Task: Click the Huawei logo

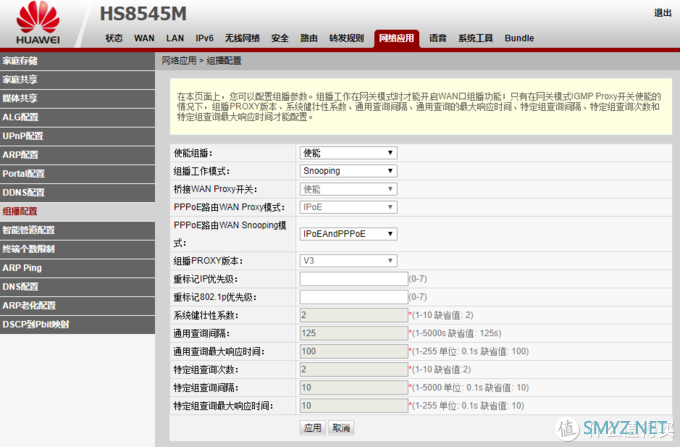Action: [x=38, y=23]
